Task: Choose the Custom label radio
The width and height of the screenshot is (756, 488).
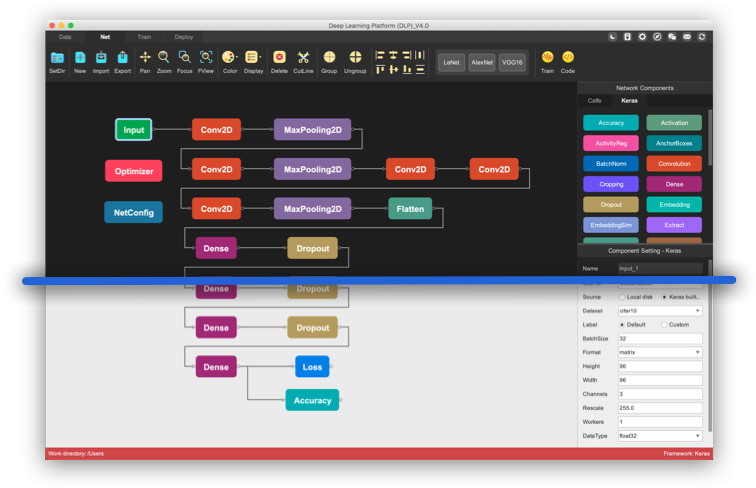Action: 664,325
